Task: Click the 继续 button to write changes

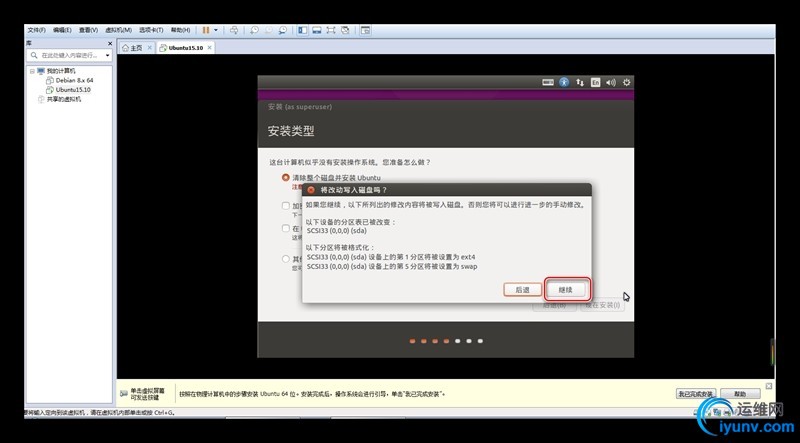Action: (565, 289)
